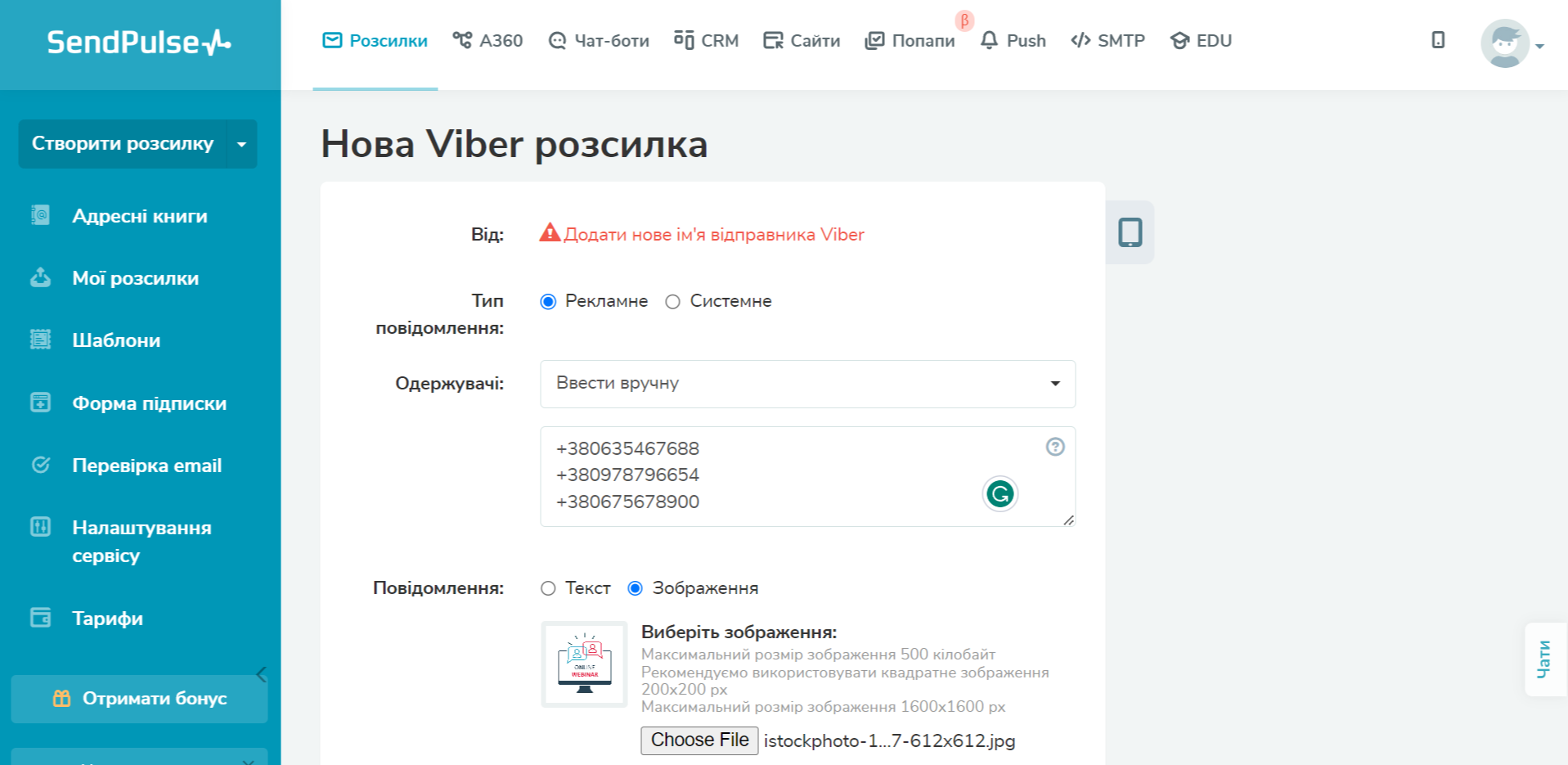Click the Адресні книги sidebar icon
Screen dimensions: 1568x765
[x=40, y=215]
